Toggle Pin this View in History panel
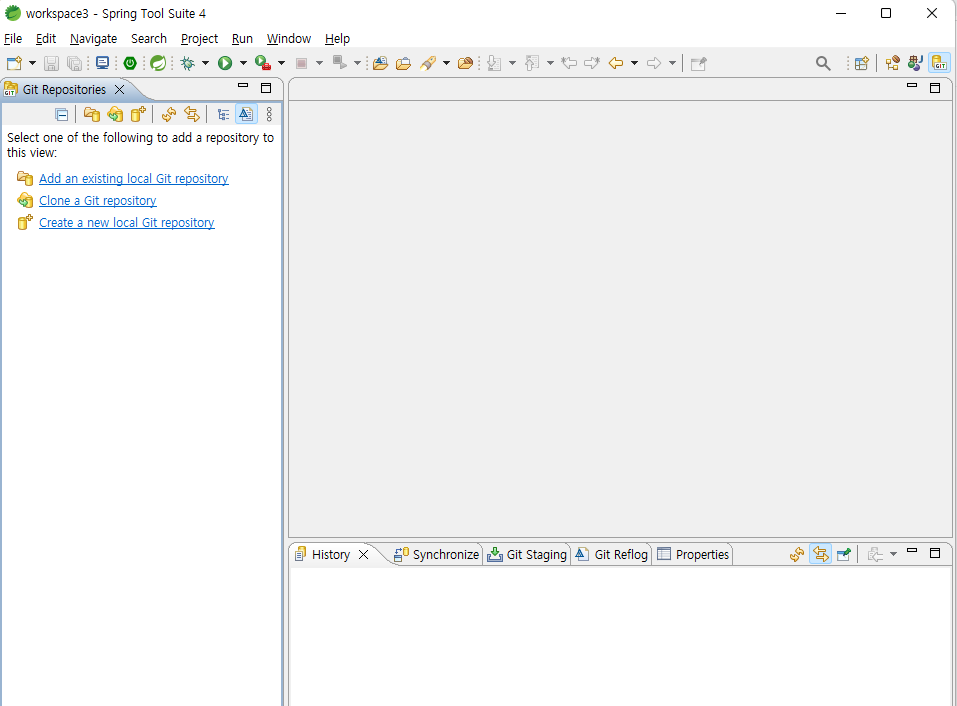This screenshot has height=706, width=957. pyautogui.click(x=844, y=555)
